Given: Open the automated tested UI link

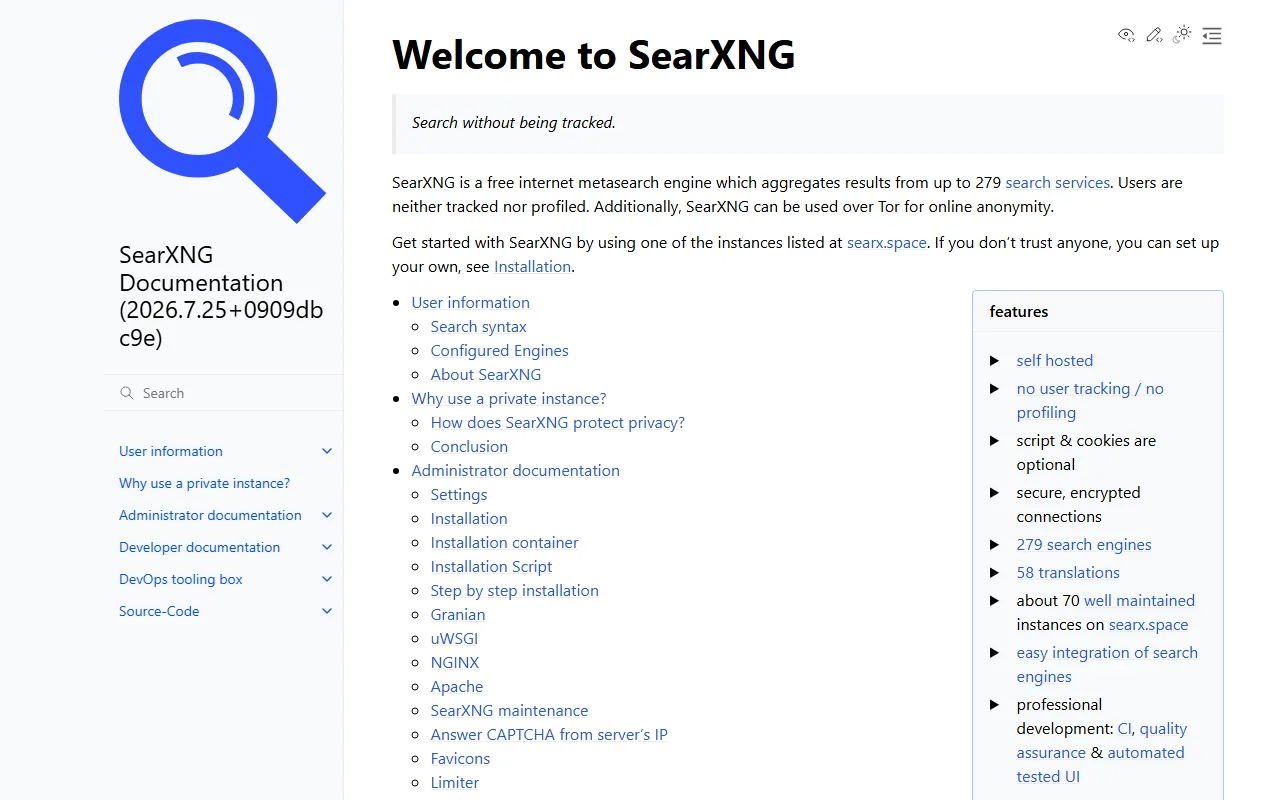Looking at the screenshot, I should (1100, 764).
